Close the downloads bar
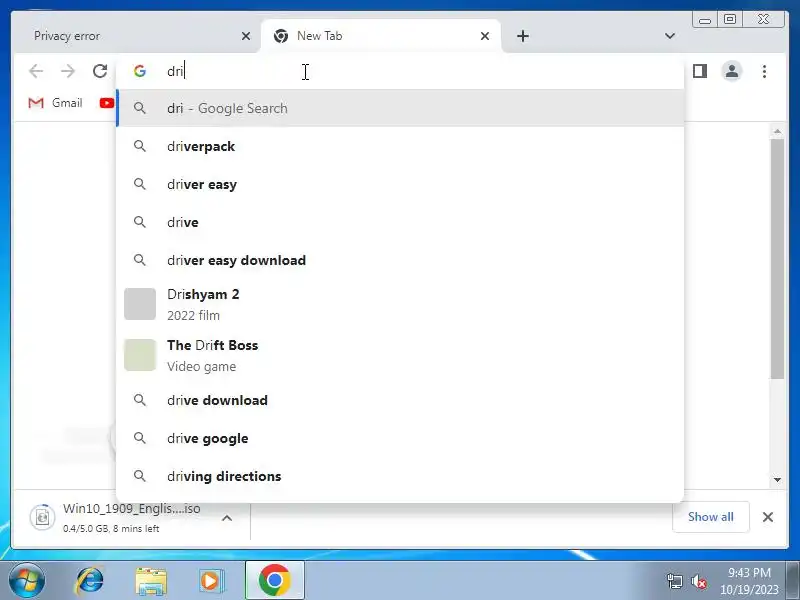Screen dimensions: 800x600 click(768, 517)
